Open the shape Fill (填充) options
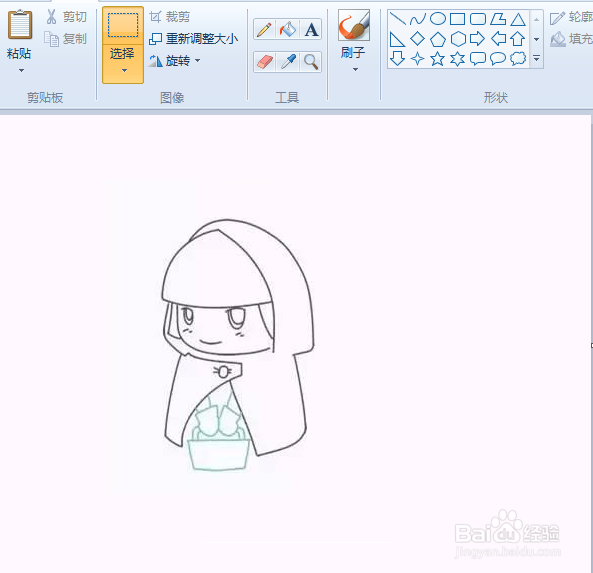The image size is (593, 573). tap(571, 39)
